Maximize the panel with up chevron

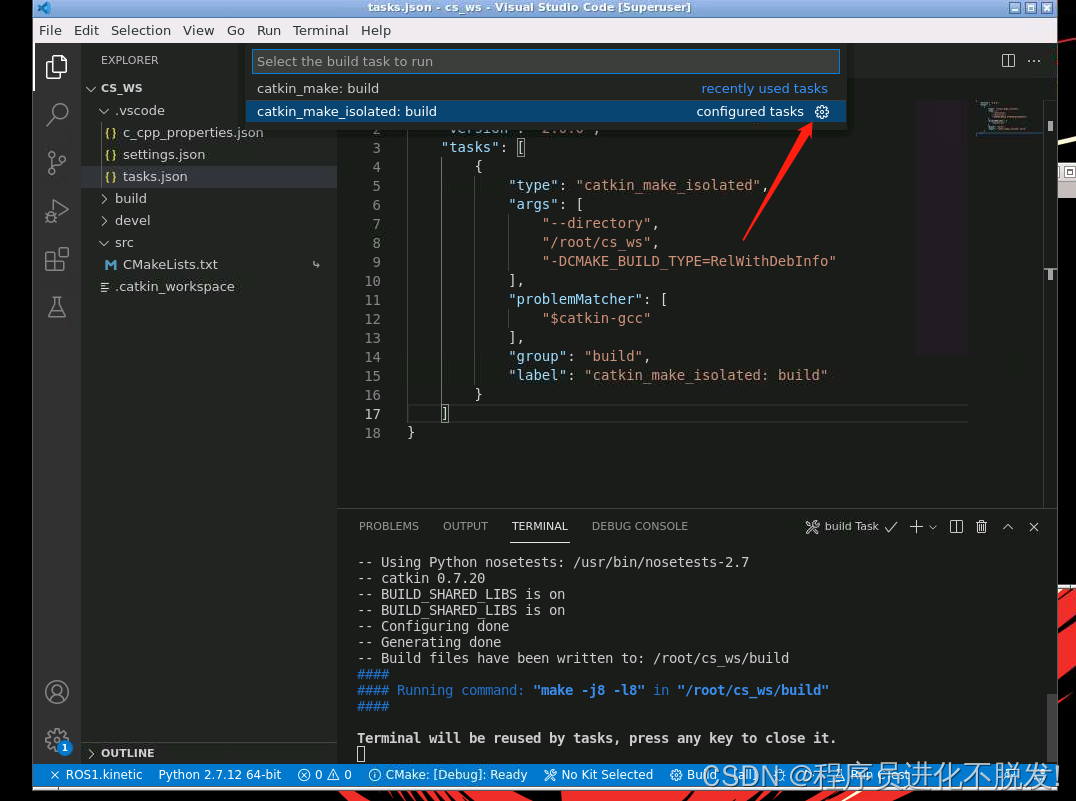coord(1007,526)
